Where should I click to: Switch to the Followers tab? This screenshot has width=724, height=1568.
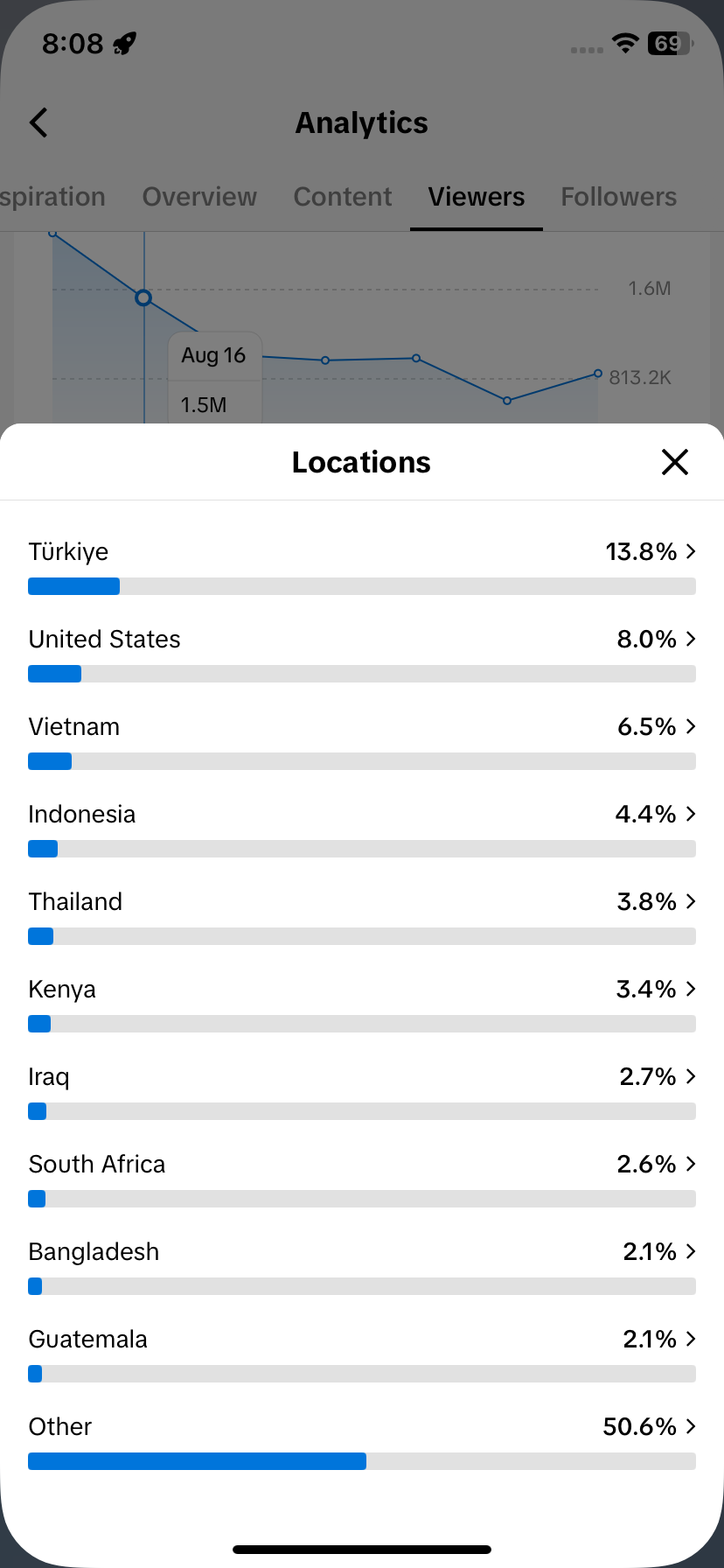(619, 197)
